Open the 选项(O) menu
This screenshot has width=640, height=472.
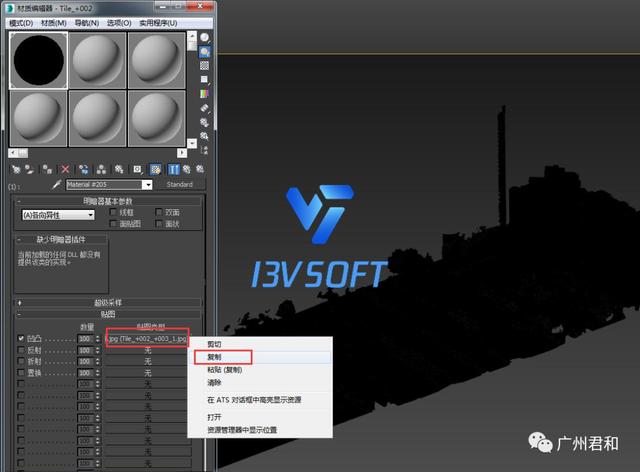(119, 23)
